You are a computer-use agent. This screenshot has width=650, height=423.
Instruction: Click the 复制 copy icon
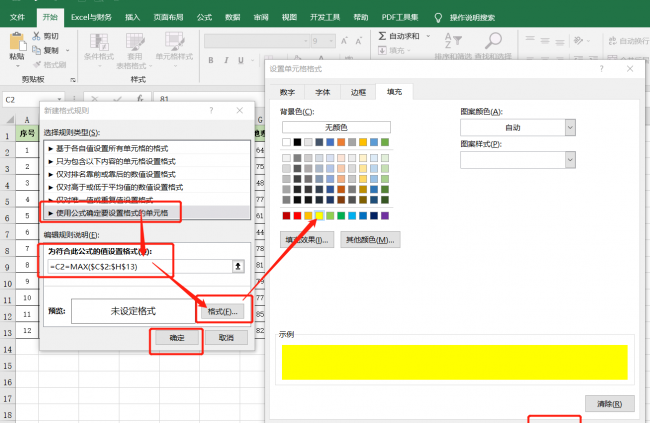tap(37, 50)
